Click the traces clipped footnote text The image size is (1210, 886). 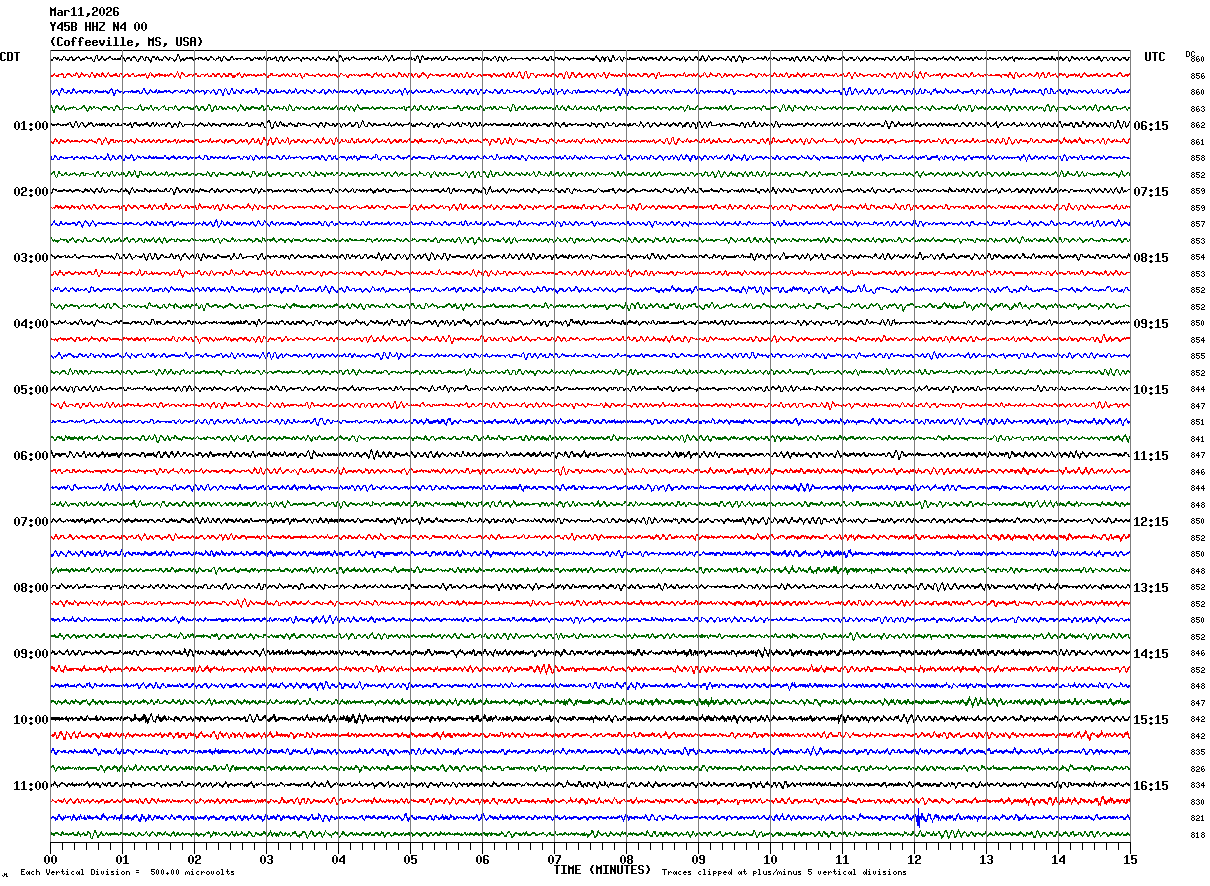click(784, 872)
